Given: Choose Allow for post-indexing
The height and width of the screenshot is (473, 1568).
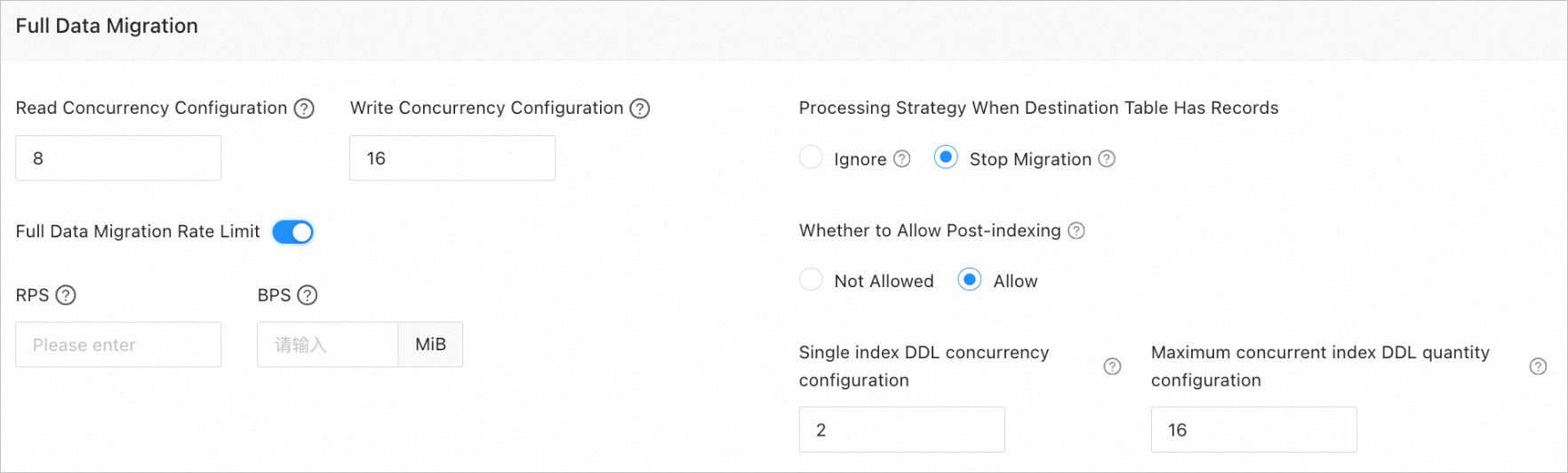Looking at the screenshot, I should (970, 279).
